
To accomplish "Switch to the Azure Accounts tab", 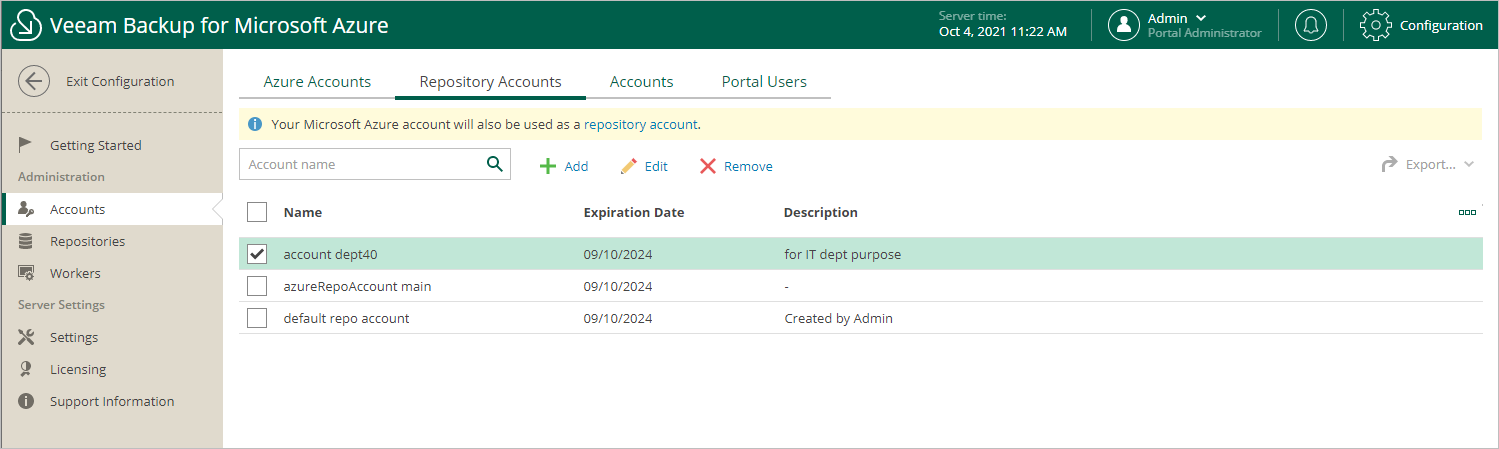I will pos(317,82).
